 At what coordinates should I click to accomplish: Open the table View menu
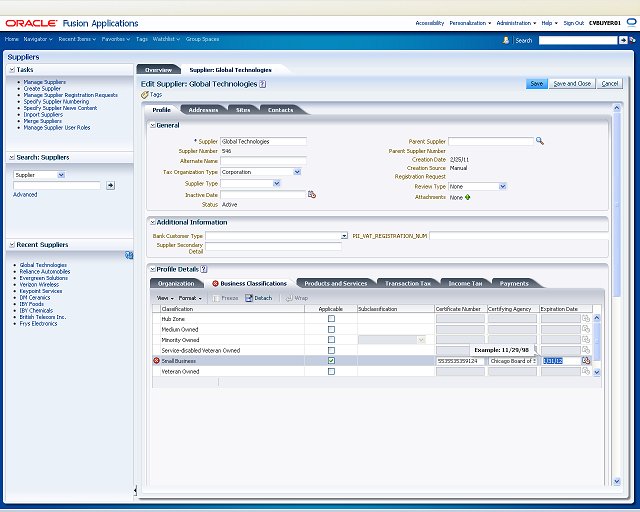[x=165, y=298]
